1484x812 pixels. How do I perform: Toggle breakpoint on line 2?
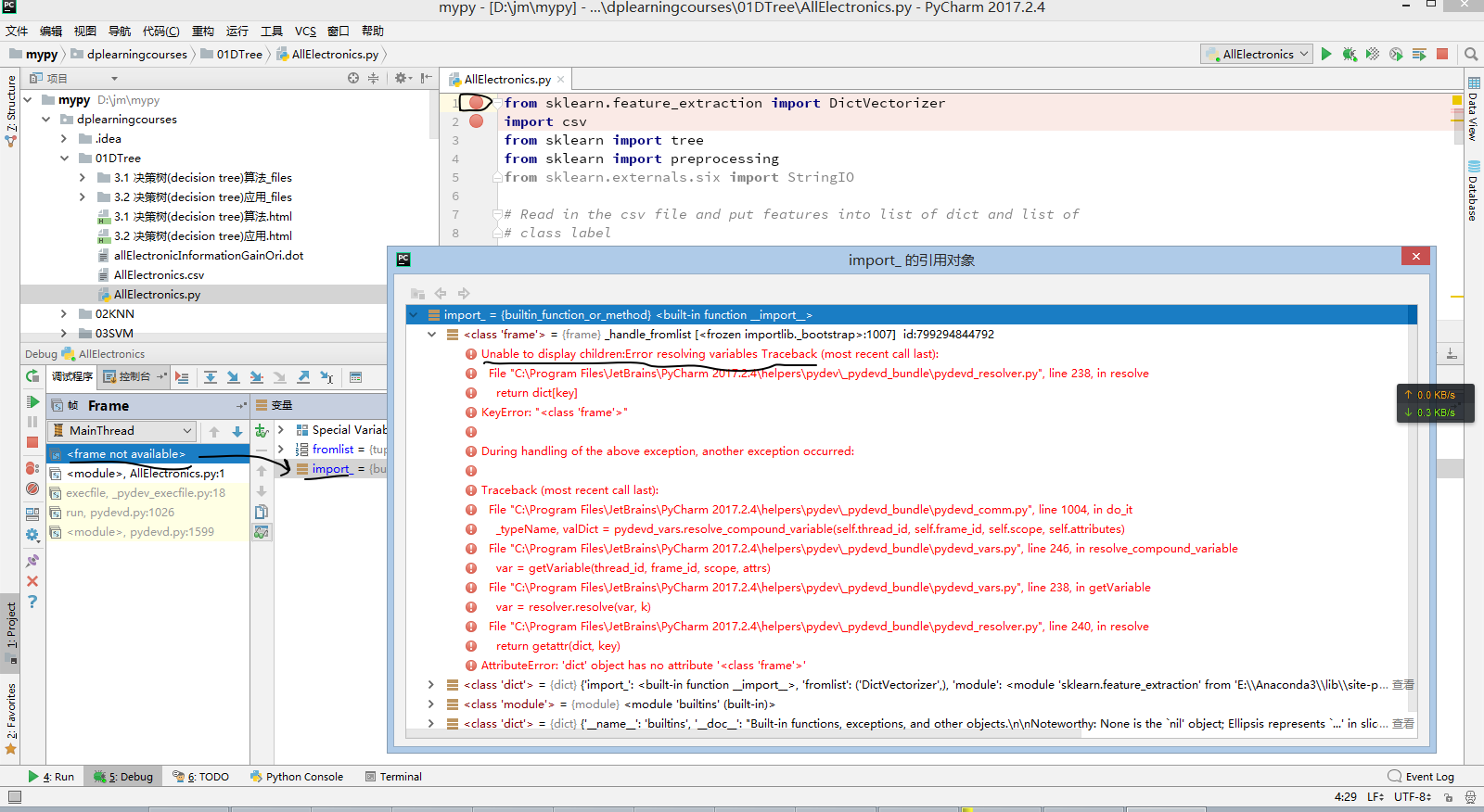[x=476, y=121]
